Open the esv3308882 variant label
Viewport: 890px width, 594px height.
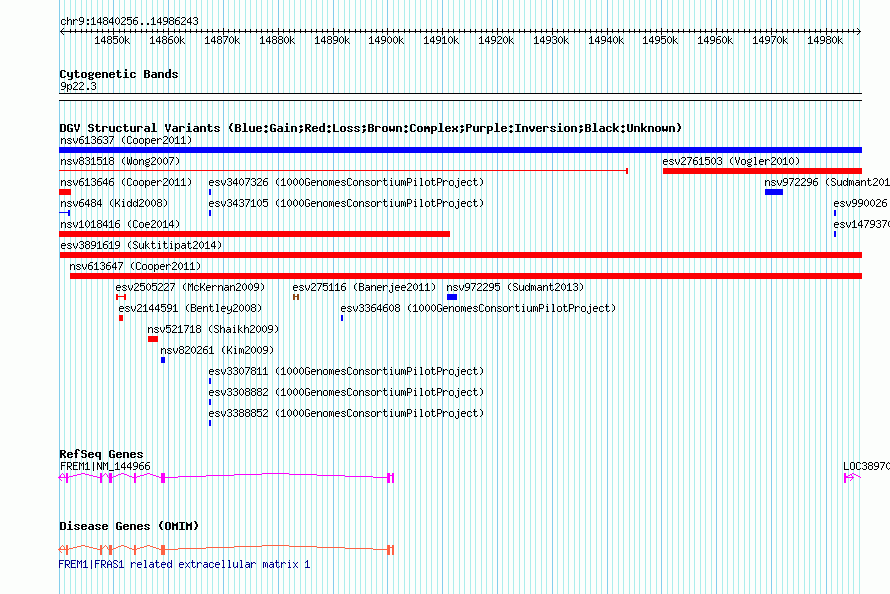coord(346,392)
